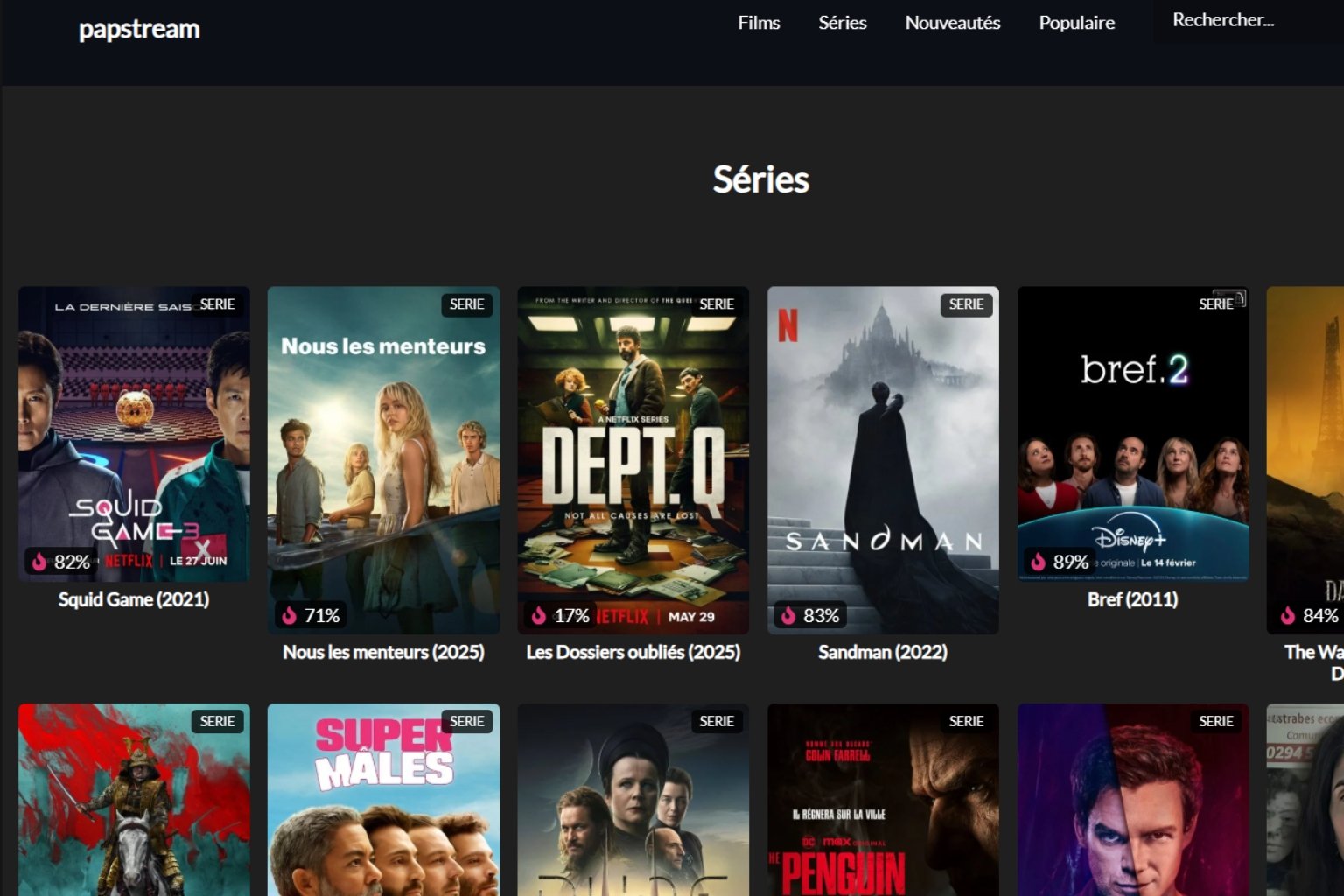The width and height of the screenshot is (1344, 896).
Task: Click the flame icon beside 71% rating
Action: click(289, 615)
